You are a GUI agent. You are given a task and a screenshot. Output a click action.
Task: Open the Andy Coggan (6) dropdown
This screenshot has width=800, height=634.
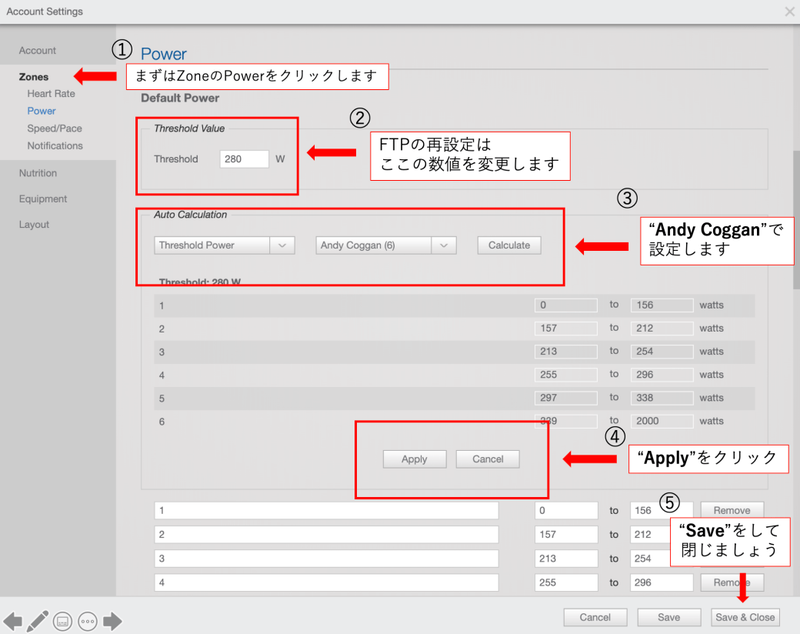coord(386,245)
